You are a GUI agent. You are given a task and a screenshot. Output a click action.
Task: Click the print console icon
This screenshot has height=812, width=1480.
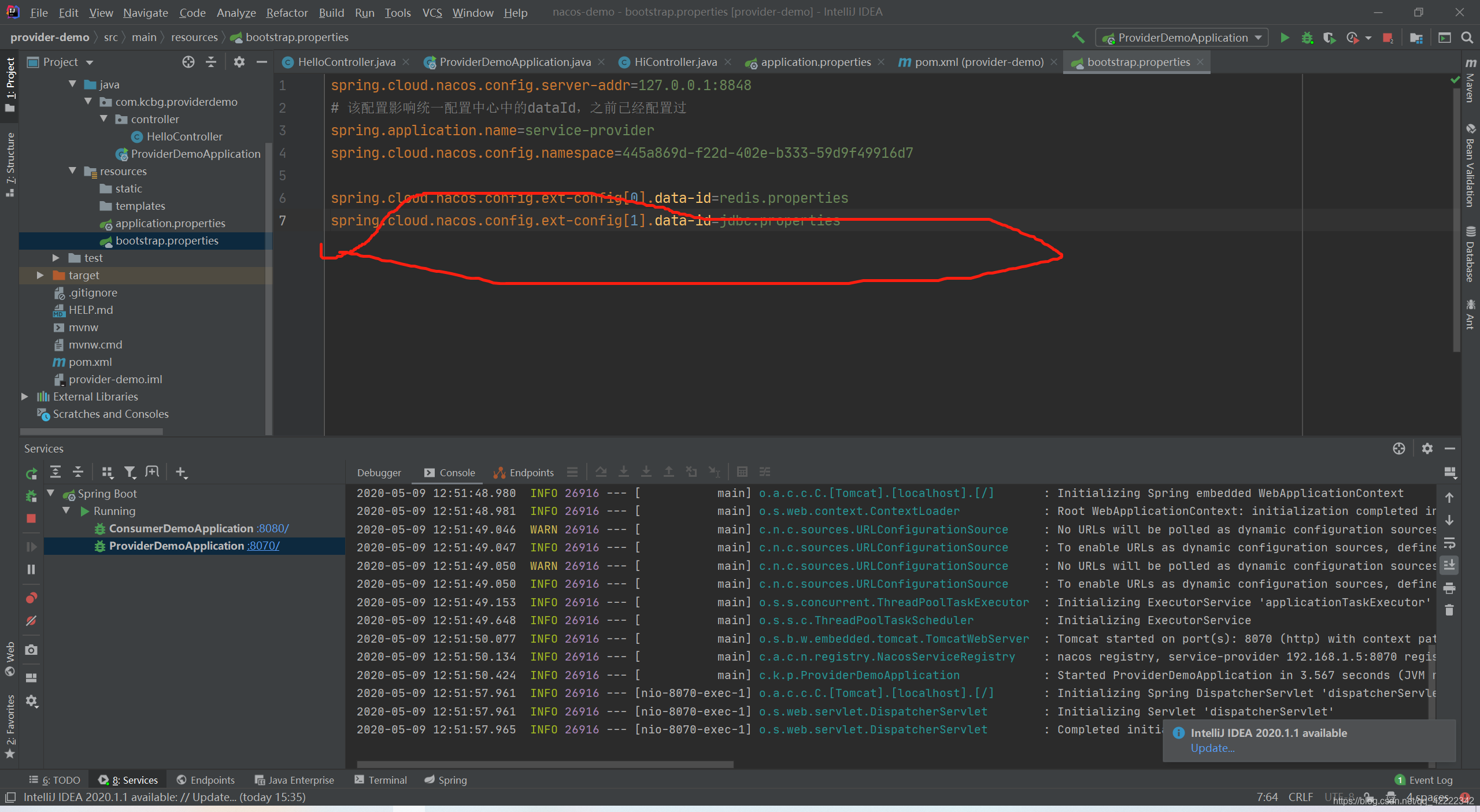[1449, 588]
